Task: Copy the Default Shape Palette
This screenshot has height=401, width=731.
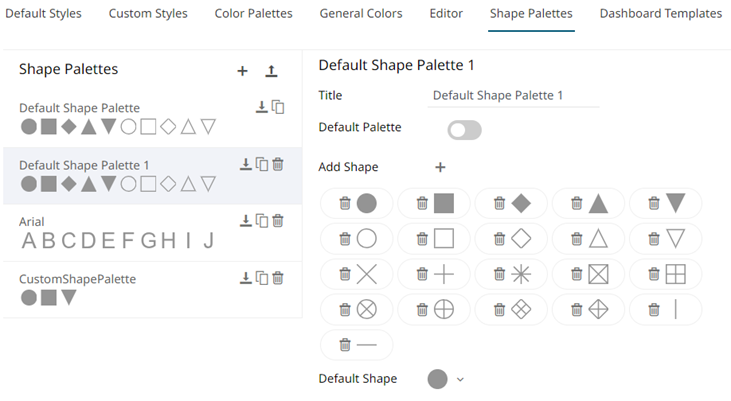Action: point(278,107)
